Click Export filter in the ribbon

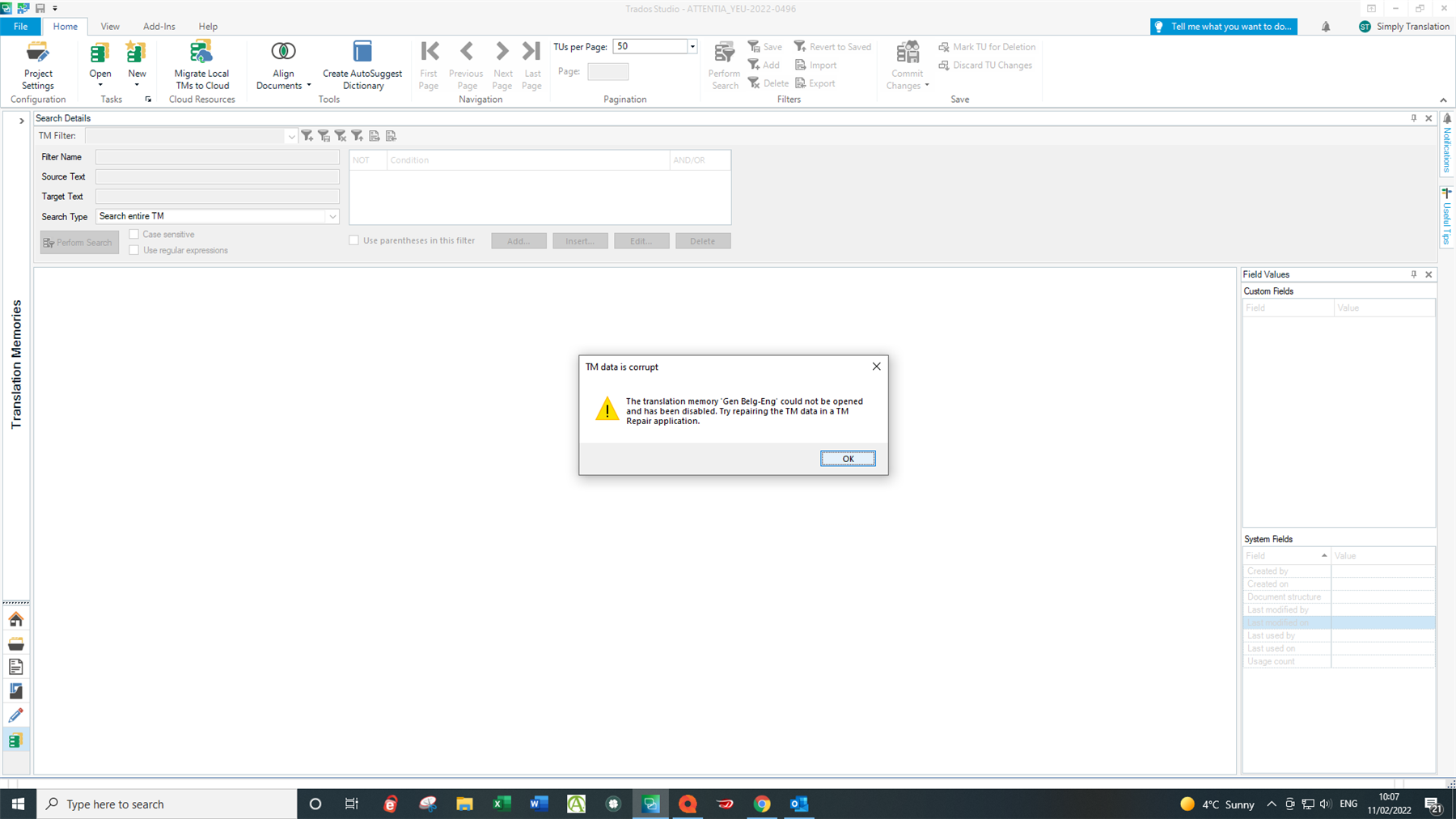[815, 83]
